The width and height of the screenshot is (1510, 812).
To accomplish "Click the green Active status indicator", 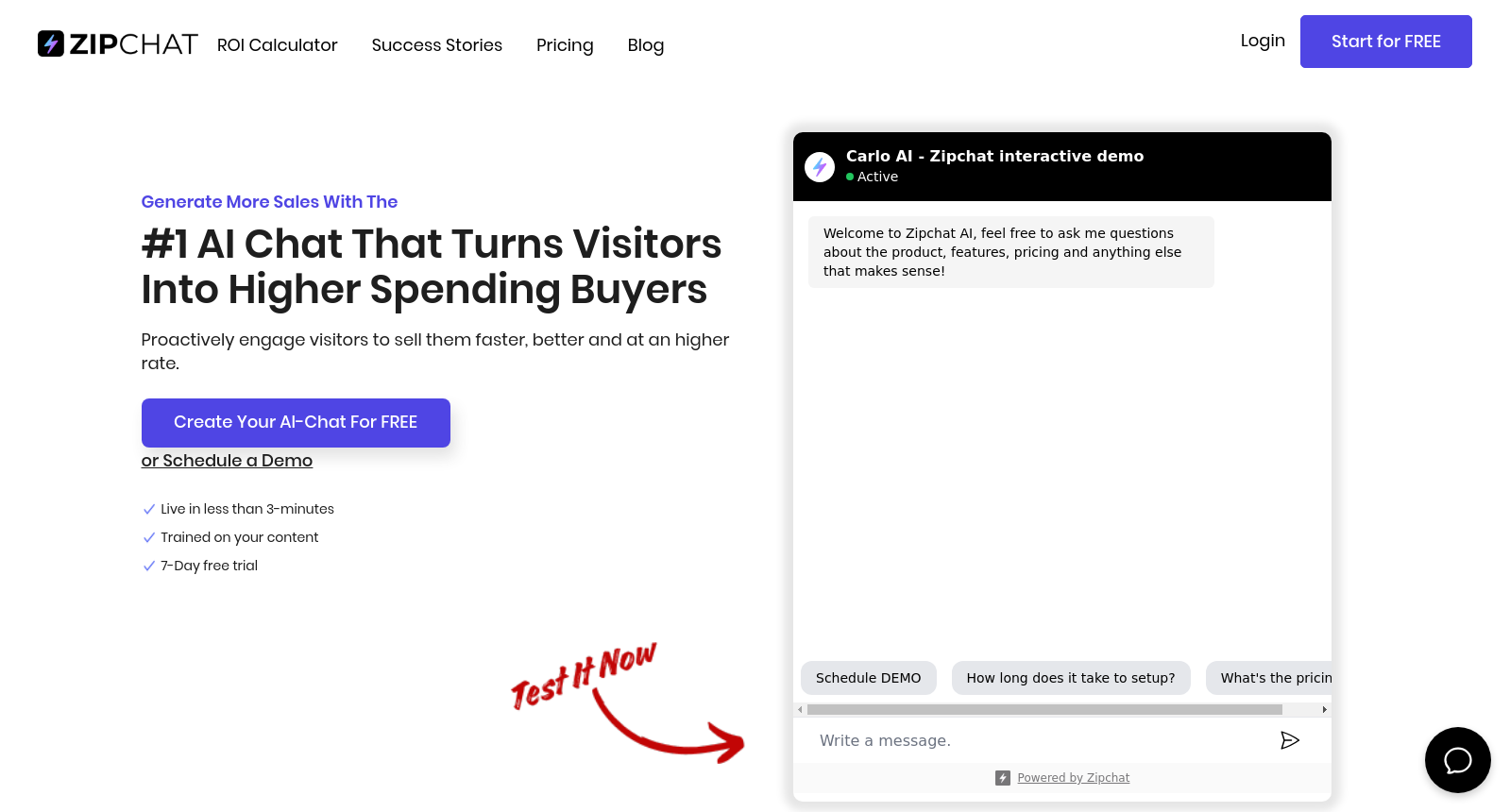I will (x=850, y=177).
